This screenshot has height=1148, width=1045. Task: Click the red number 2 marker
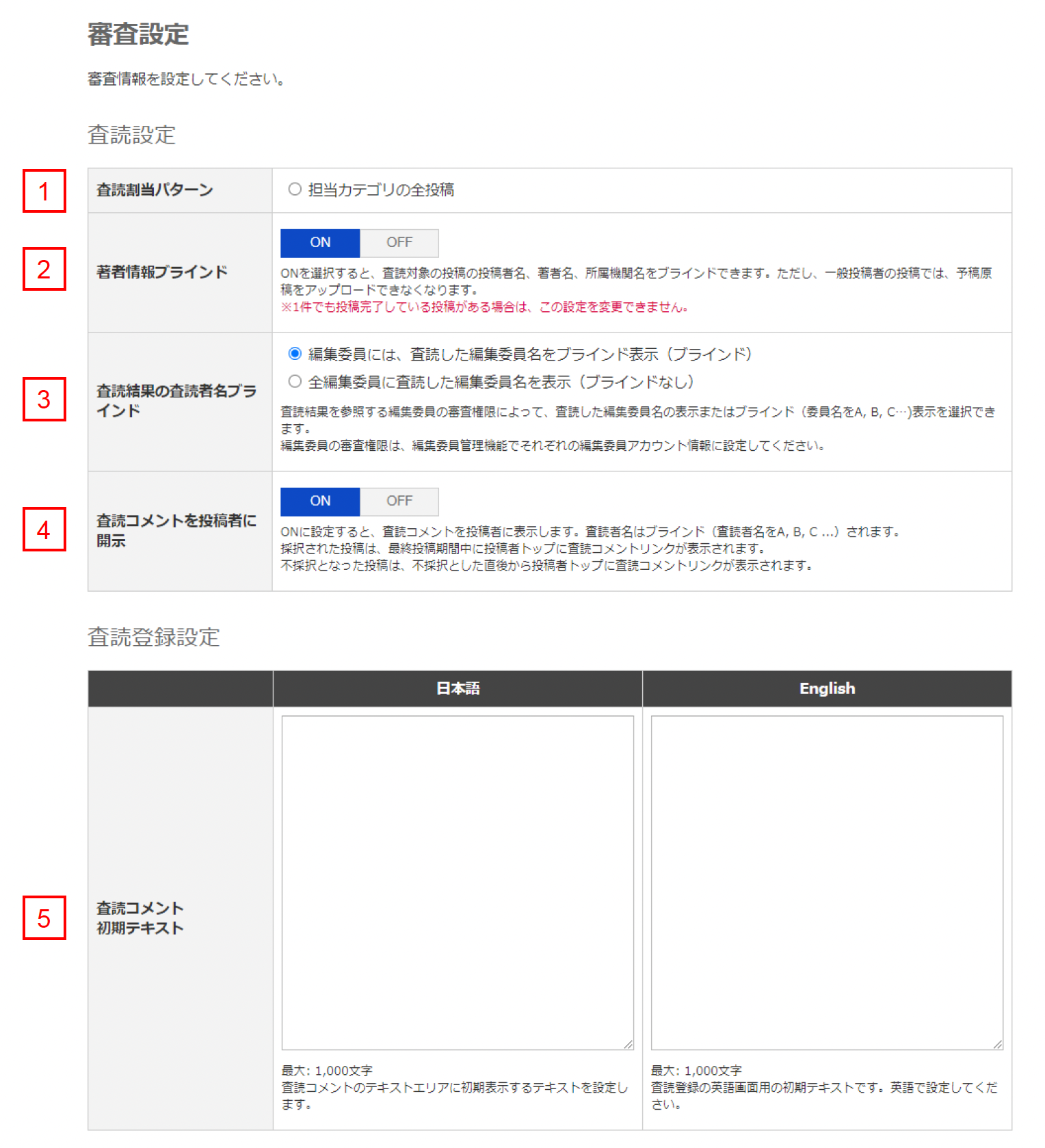44,269
